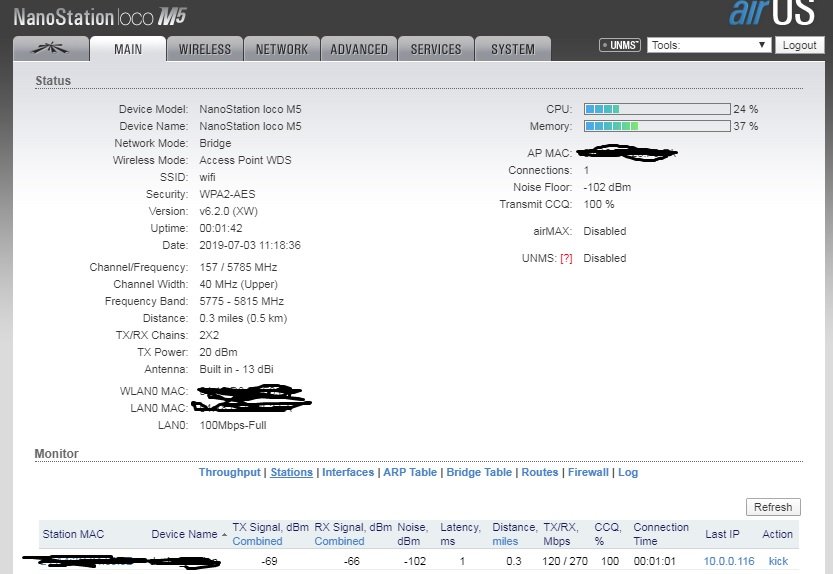Open the UNMS [?] help link
The image size is (833, 574).
pos(566,258)
